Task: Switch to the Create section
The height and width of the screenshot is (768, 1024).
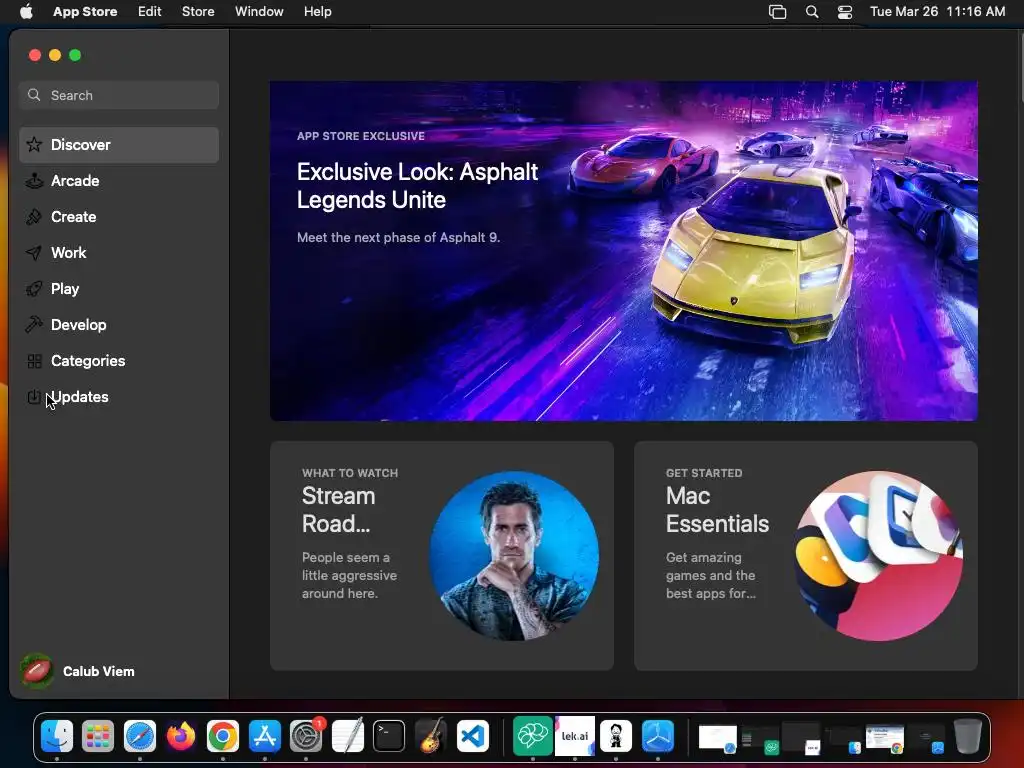Action: pos(119,217)
